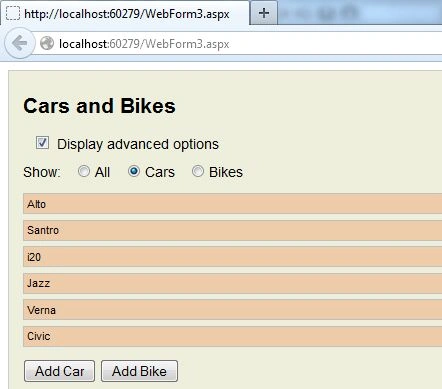Click the Civic list row

click(233, 337)
